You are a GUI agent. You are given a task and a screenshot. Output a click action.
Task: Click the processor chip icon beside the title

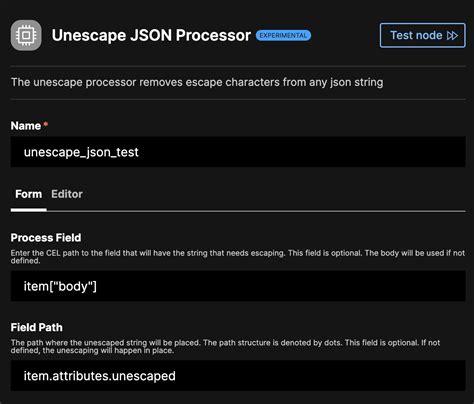click(x=26, y=35)
